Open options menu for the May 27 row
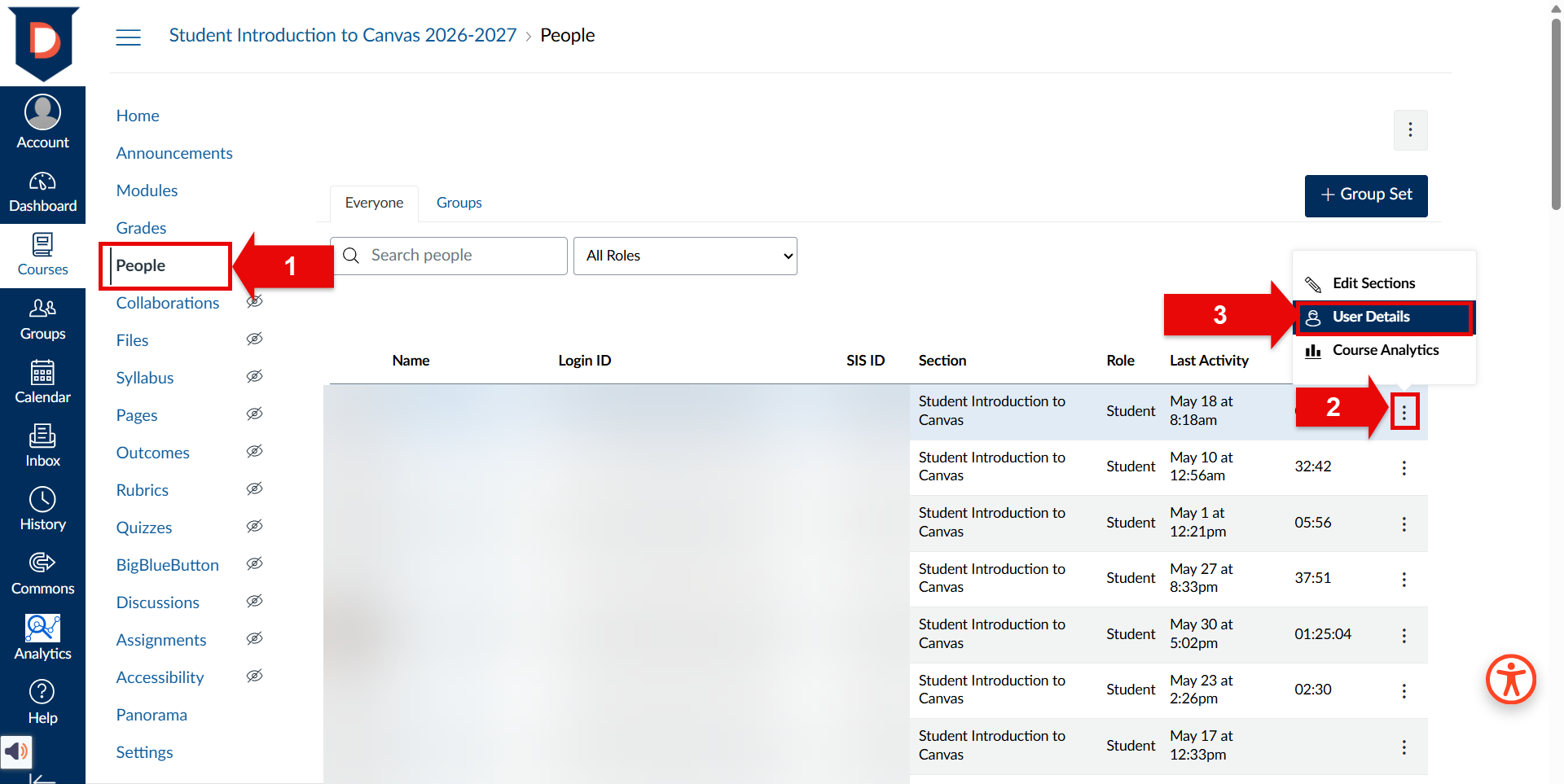The height and width of the screenshot is (784, 1564). (x=1404, y=579)
